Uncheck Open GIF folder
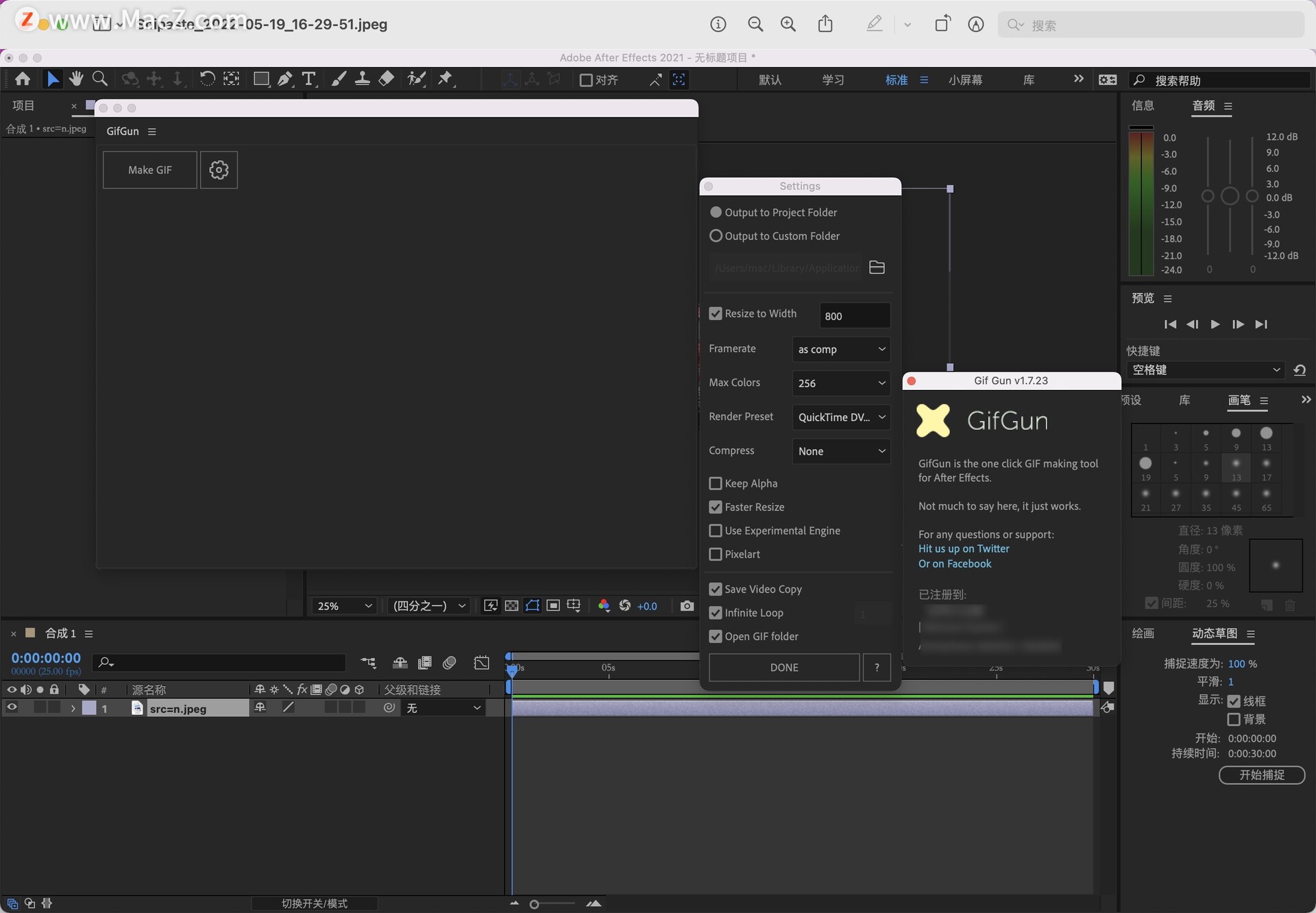 716,637
